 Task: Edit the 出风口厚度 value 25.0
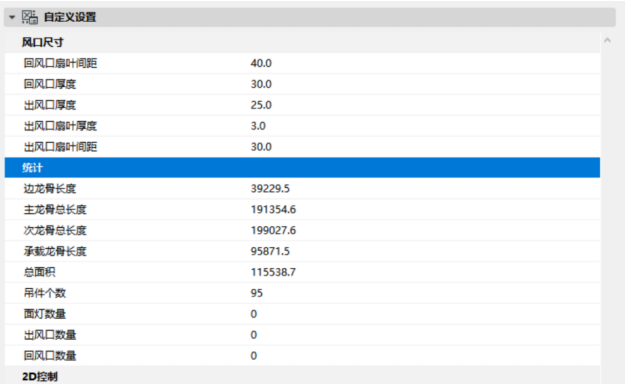coord(261,105)
